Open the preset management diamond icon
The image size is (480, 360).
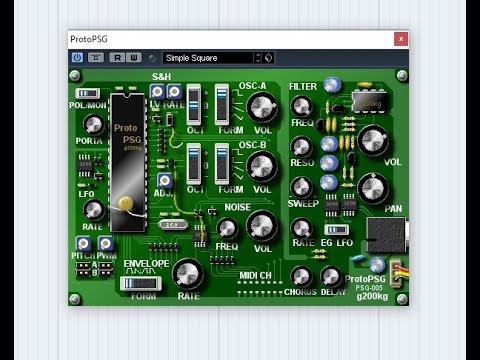[x=268, y=58]
